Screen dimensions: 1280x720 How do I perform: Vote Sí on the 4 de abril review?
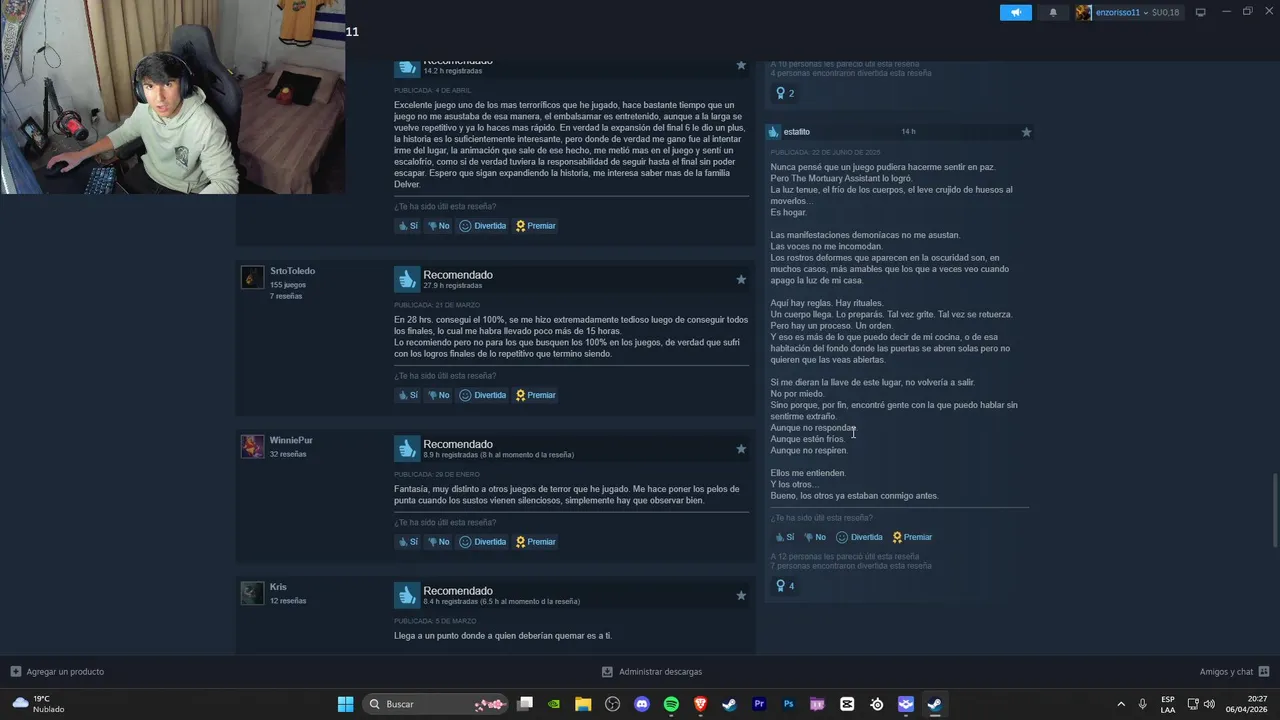407,226
